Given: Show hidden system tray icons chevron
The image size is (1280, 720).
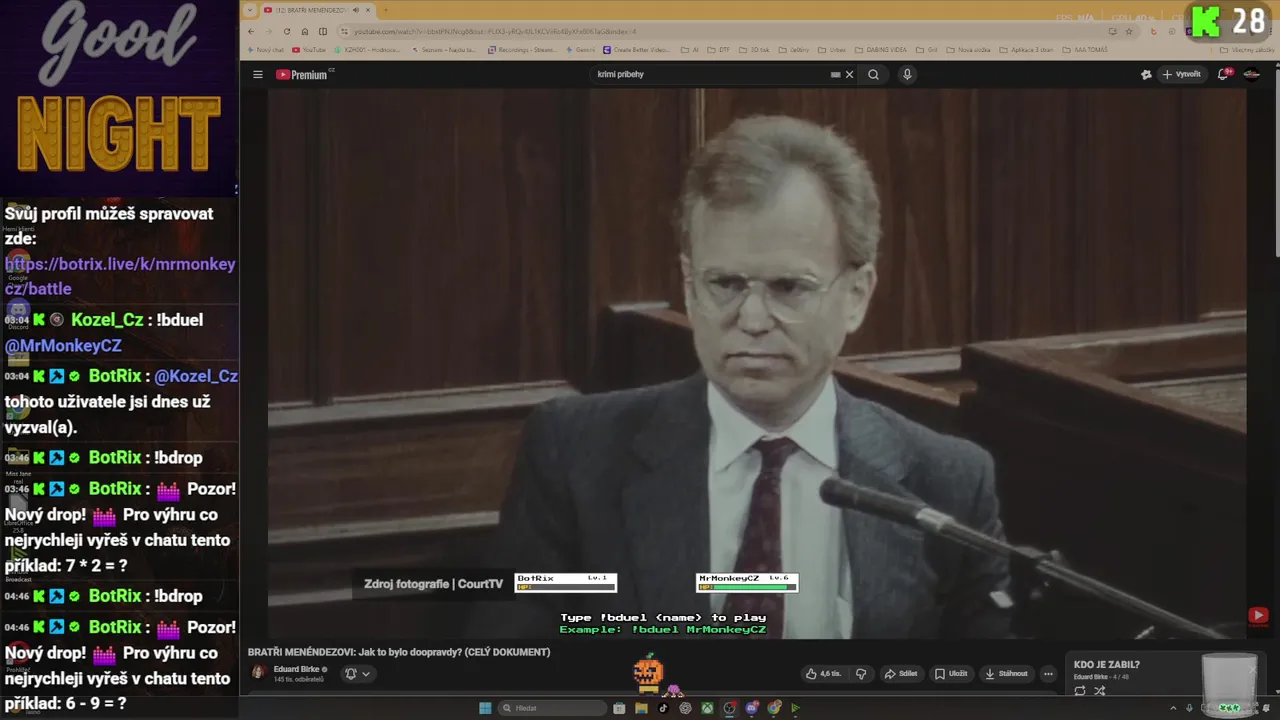Looking at the screenshot, I should click(x=1175, y=708).
